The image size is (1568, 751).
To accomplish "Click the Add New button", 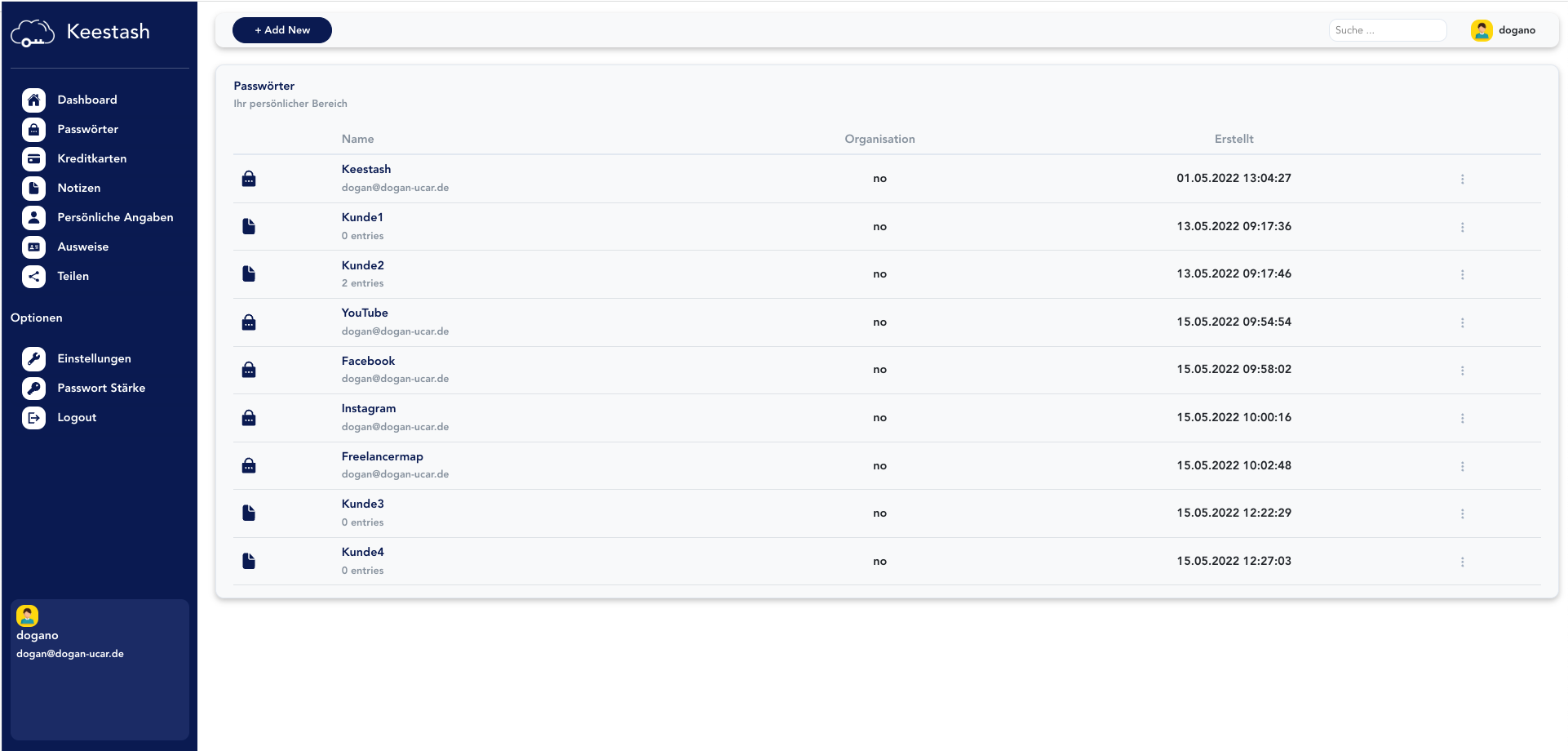I will [x=282, y=30].
